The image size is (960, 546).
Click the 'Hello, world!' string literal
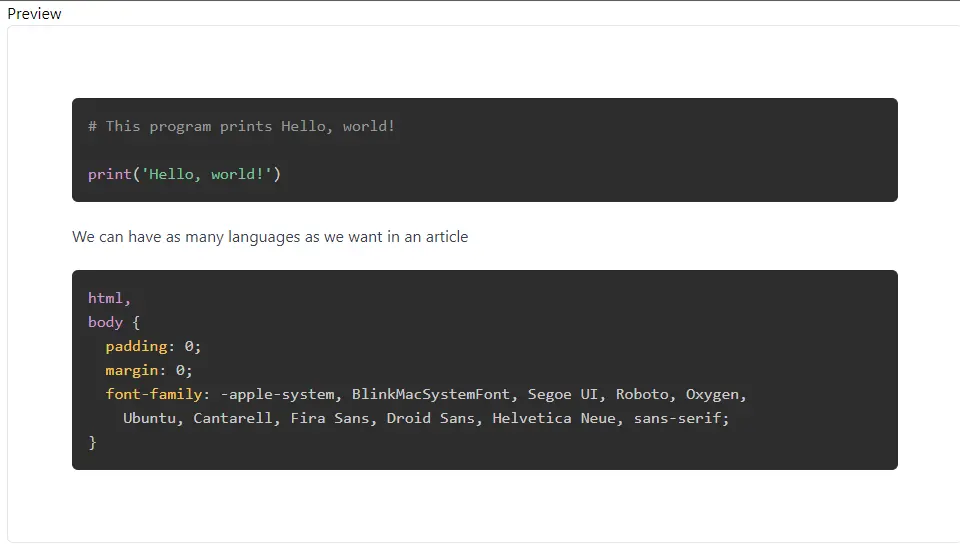pos(207,174)
